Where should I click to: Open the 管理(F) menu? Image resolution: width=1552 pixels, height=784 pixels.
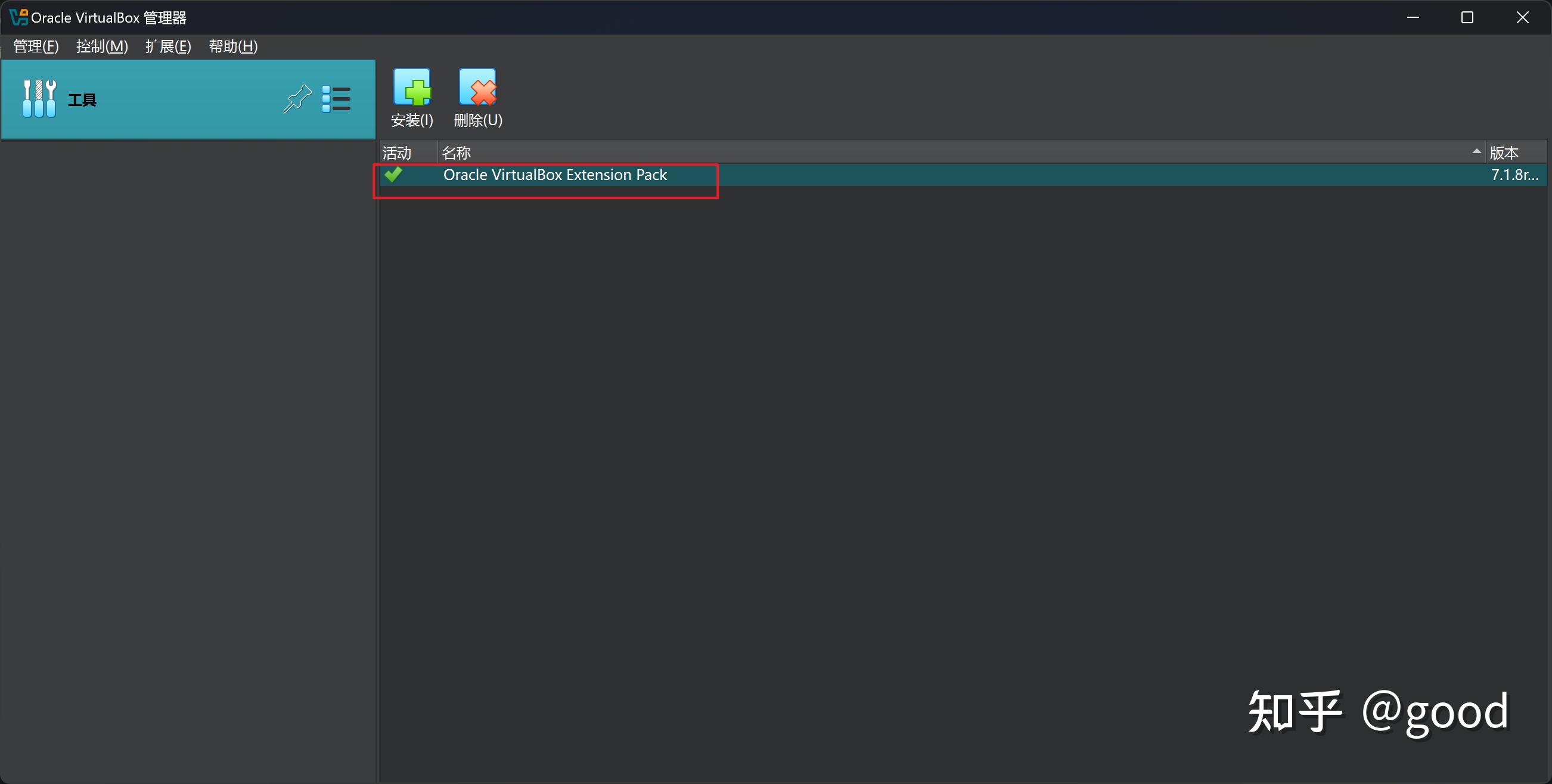click(x=35, y=46)
